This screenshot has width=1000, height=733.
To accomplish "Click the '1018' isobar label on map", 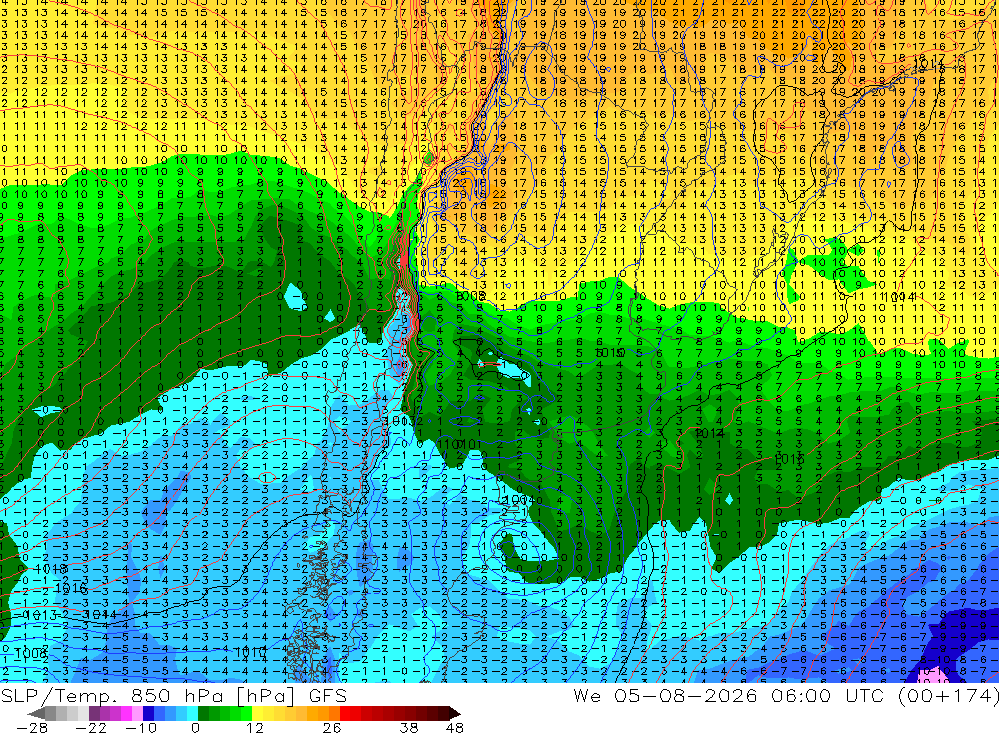I will 51,569.
